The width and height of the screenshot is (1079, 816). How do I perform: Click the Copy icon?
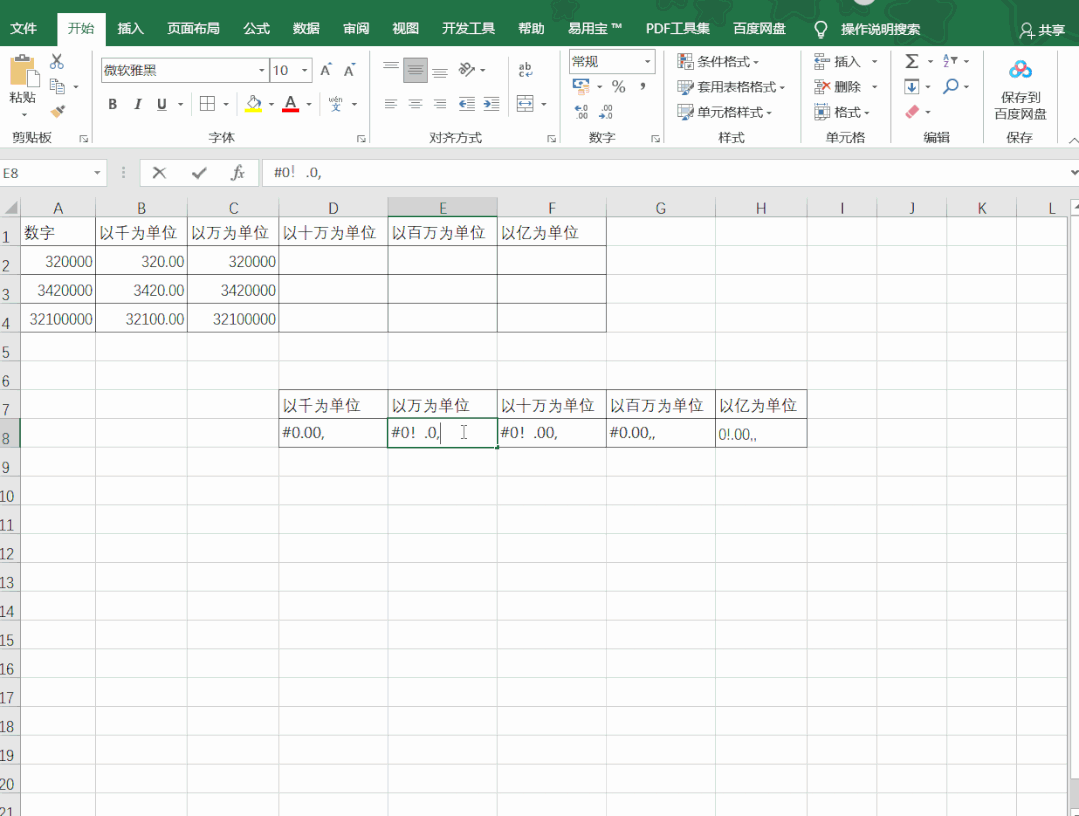click(58, 87)
